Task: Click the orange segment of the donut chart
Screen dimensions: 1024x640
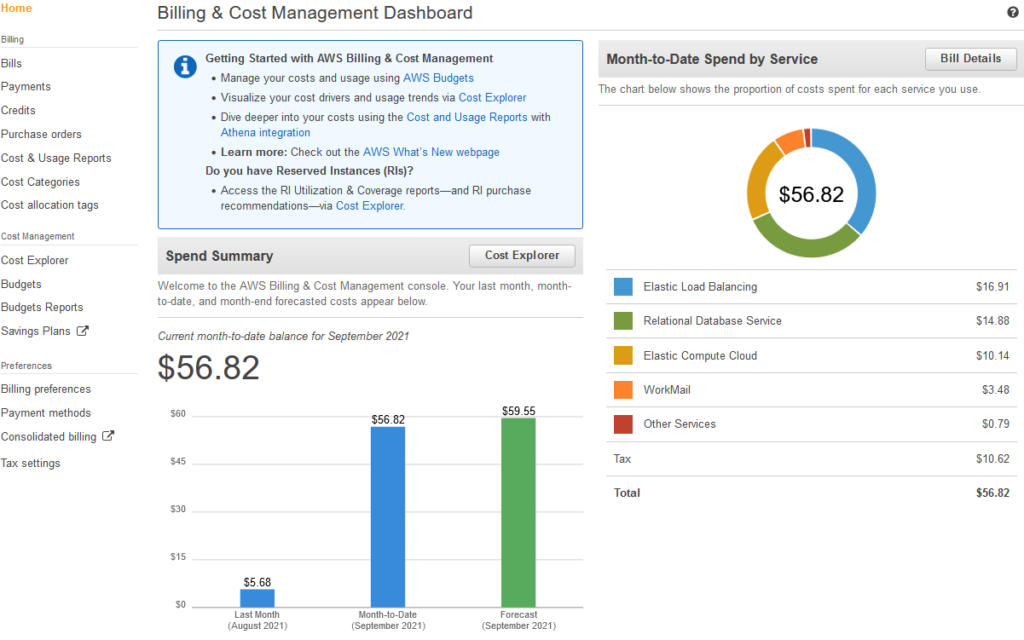Action: 790,141
